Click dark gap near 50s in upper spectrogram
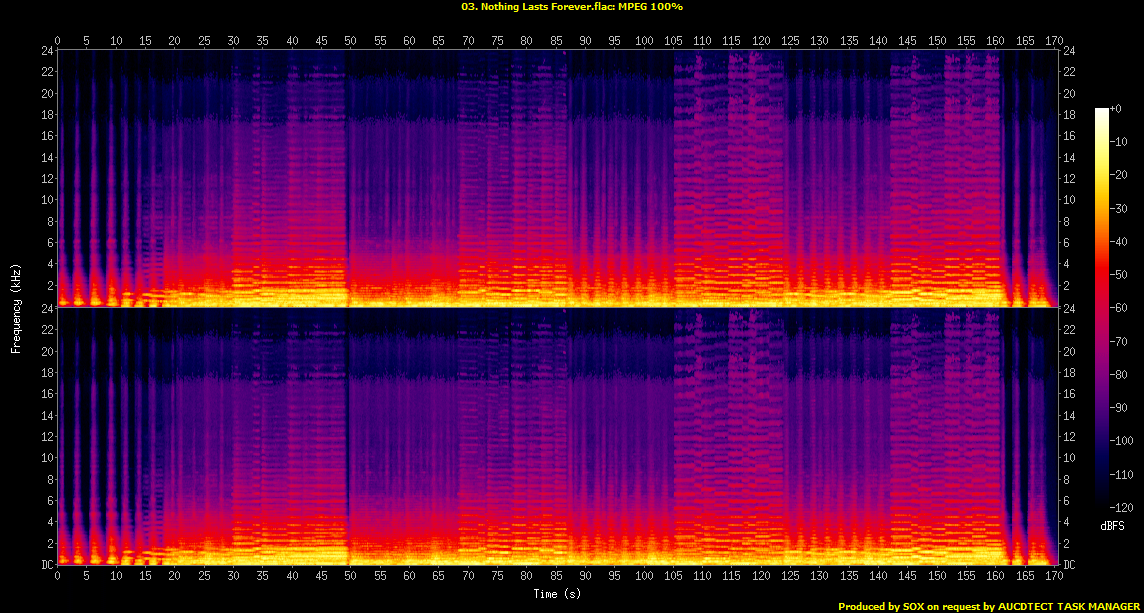 click(348, 180)
